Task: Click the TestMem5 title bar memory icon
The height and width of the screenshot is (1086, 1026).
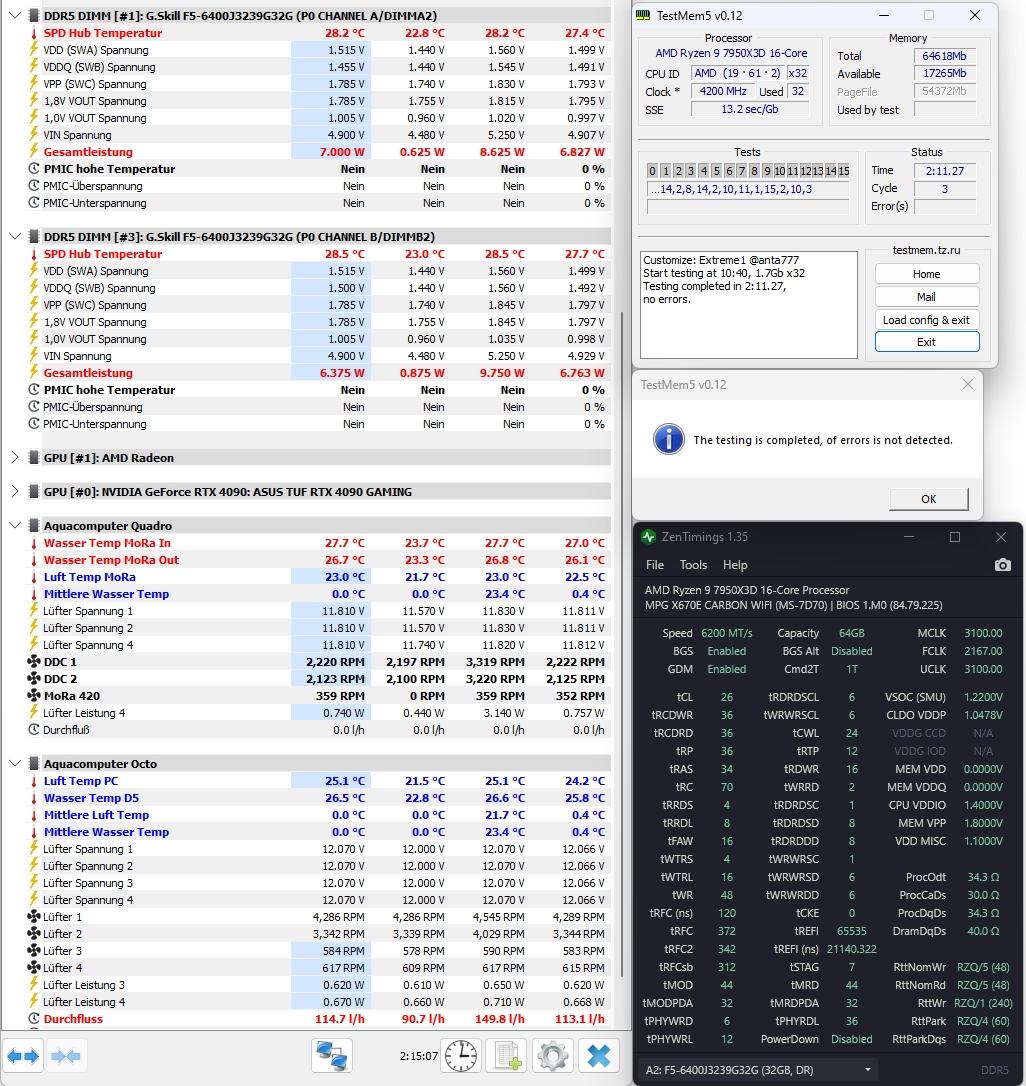Action: [643, 15]
